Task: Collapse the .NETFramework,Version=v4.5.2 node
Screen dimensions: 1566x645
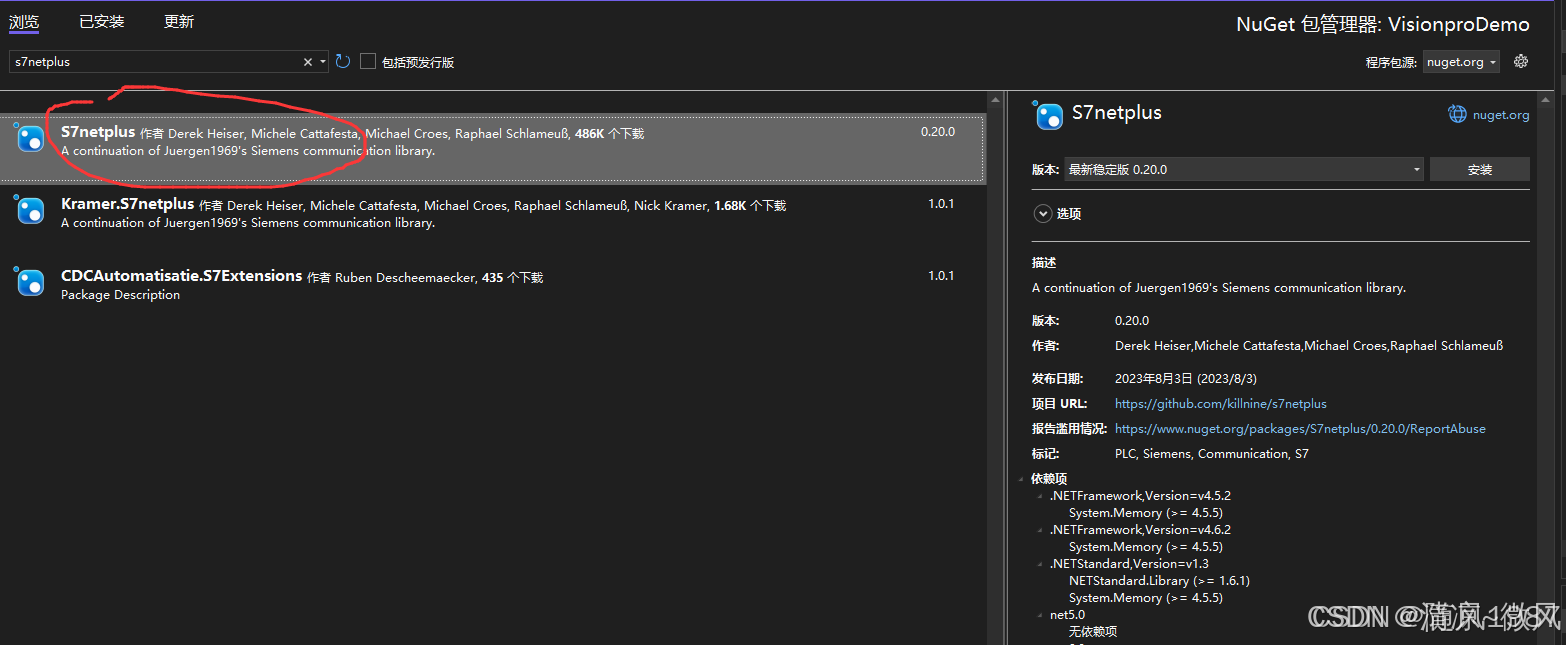Action: [x=1041, y=496]
